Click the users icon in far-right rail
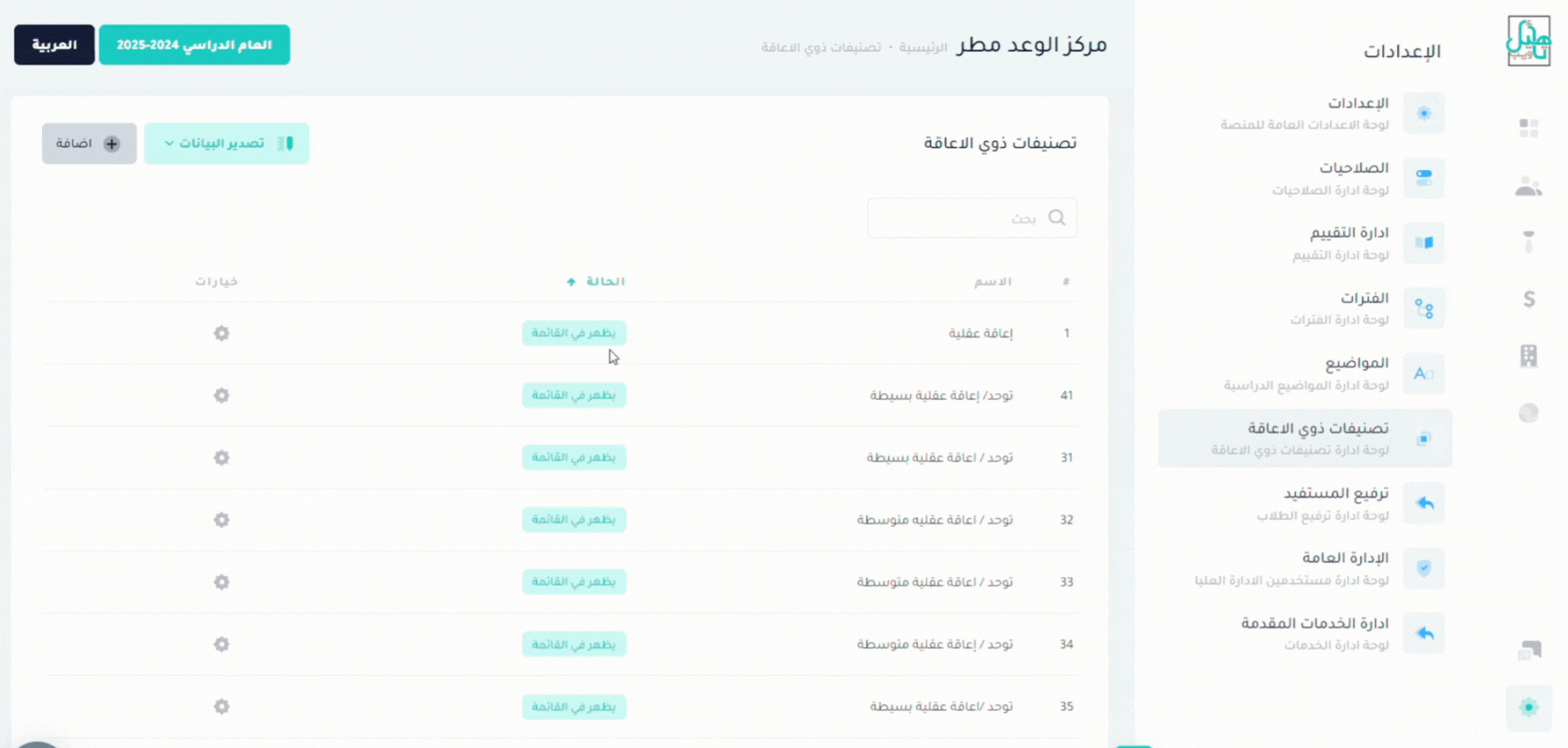This screenshot has height=748, width=1568. (x=1529, y=186)
